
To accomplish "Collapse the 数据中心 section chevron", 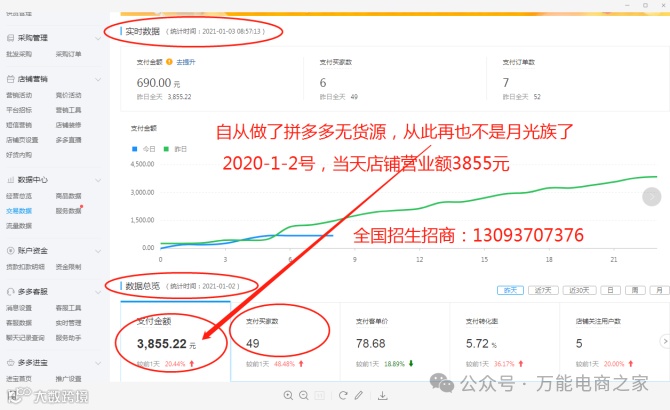I will pos(98,180).
